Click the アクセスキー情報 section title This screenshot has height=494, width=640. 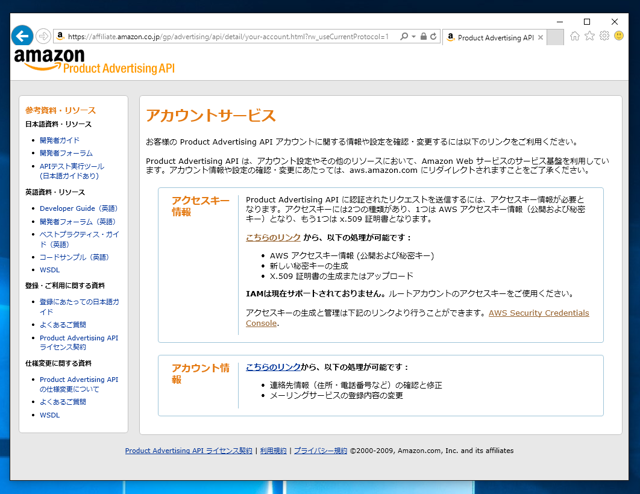click(x=200, y=206)
